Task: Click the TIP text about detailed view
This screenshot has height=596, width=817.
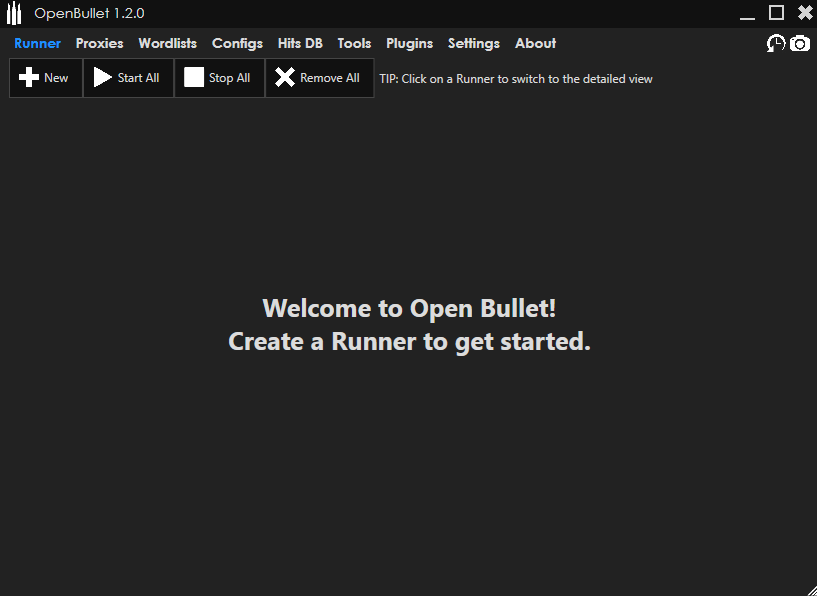Action: 516,79
